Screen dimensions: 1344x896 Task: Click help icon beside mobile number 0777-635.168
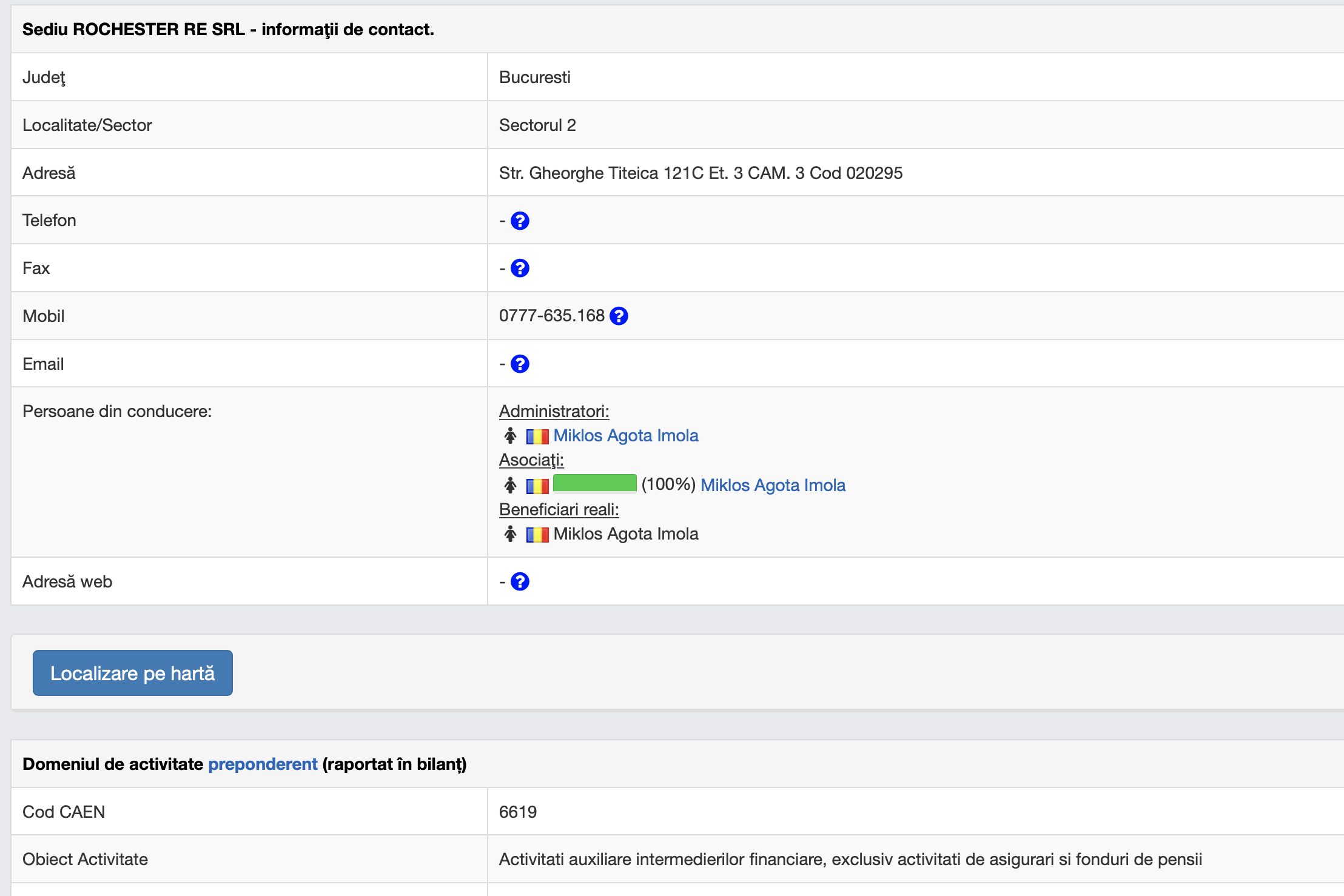tap(619, 316)
